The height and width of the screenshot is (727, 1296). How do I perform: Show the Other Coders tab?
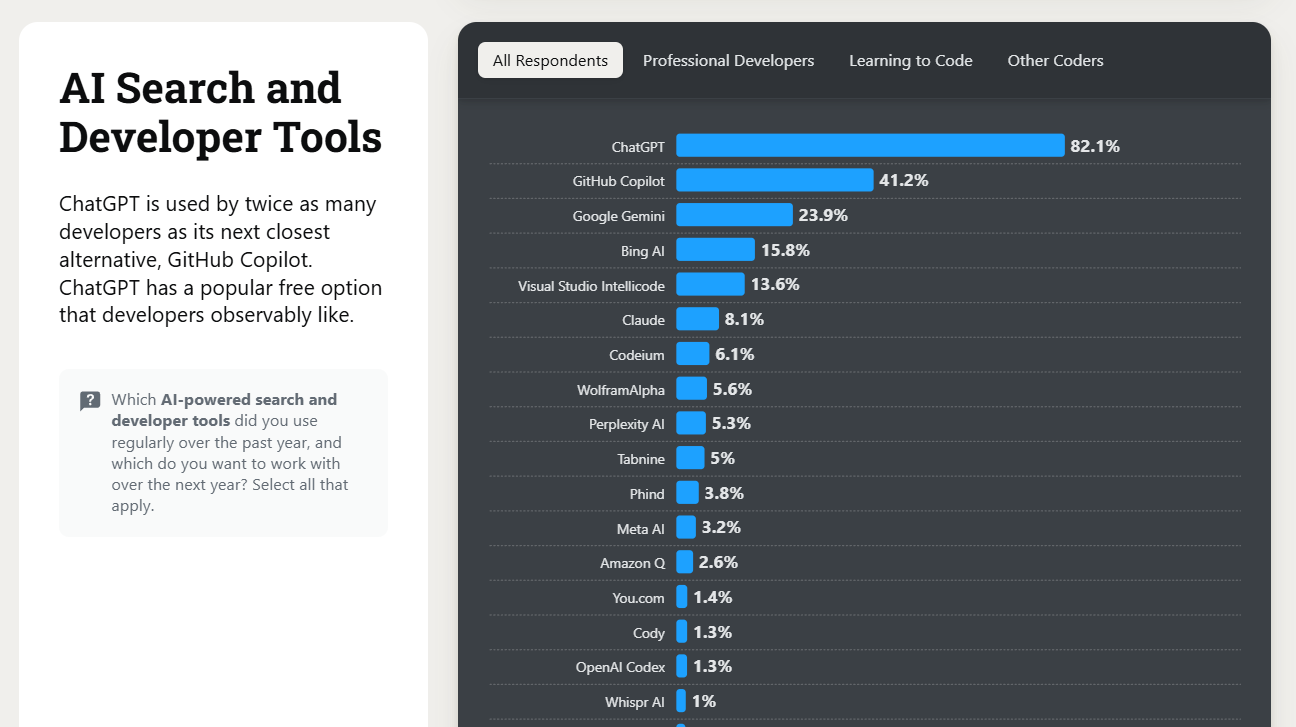[x=1055, y=60]
